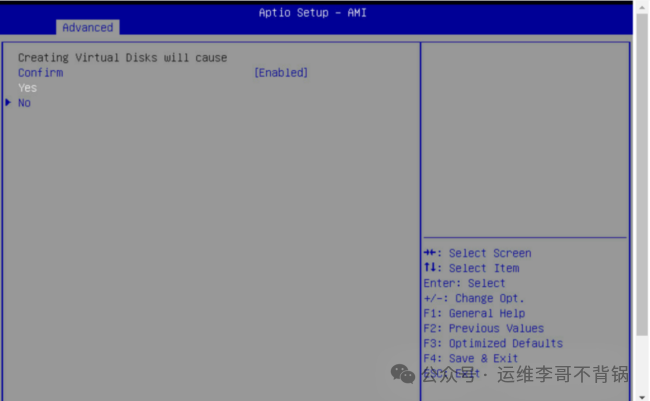Click the F4: Save & Exit line
The height and width of the screenshot is (401, 650).
tap(471, 358)
